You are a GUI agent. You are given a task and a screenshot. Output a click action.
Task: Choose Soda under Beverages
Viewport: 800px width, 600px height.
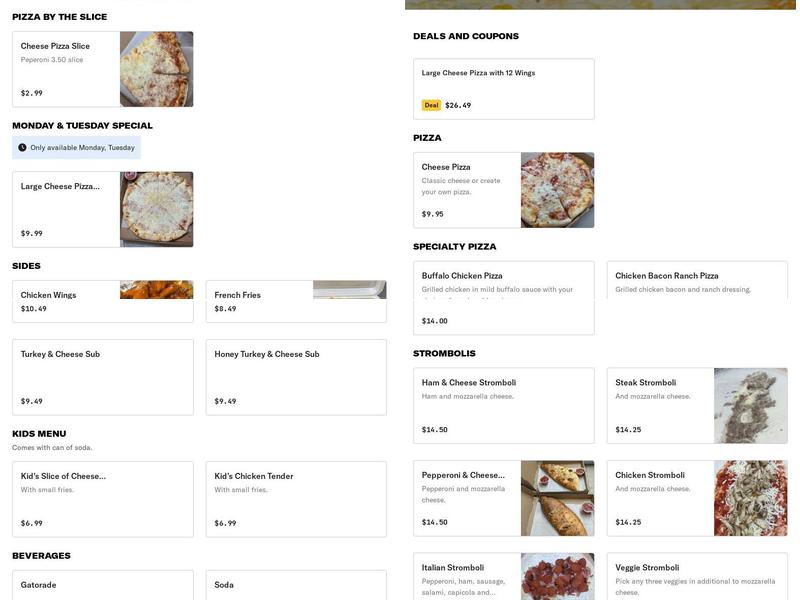tap(293, 585)
